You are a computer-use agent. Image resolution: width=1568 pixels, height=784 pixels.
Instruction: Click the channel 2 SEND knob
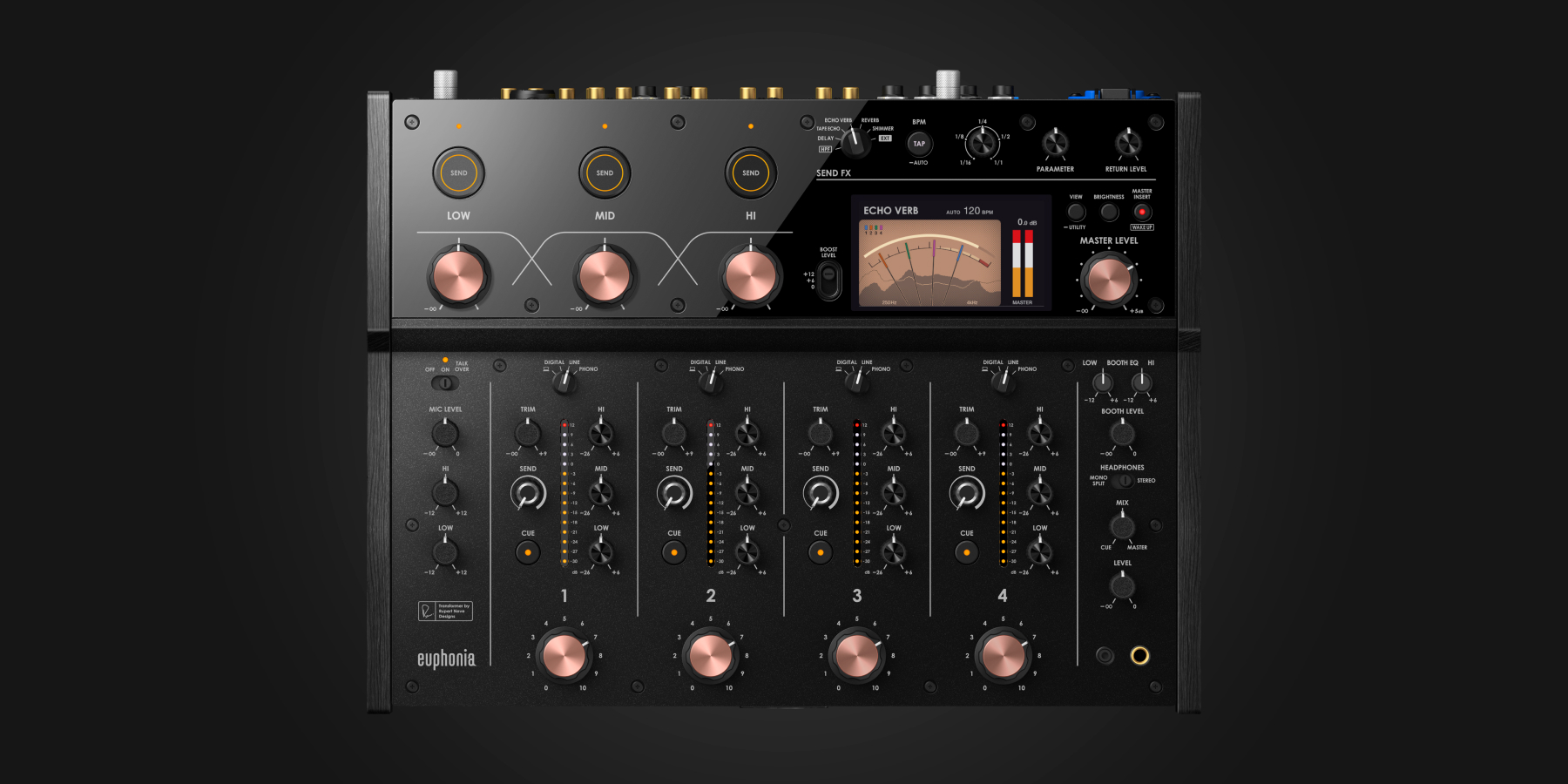[674, 494]
